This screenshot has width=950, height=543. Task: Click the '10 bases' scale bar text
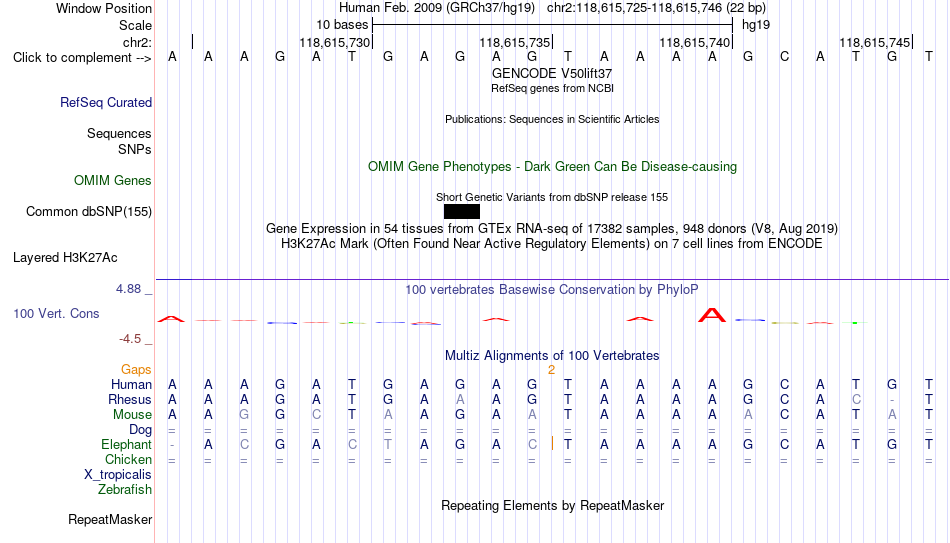[342, 25]
